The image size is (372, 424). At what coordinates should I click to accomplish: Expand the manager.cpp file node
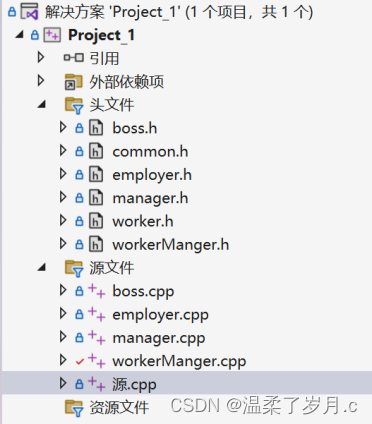[63, 337]
